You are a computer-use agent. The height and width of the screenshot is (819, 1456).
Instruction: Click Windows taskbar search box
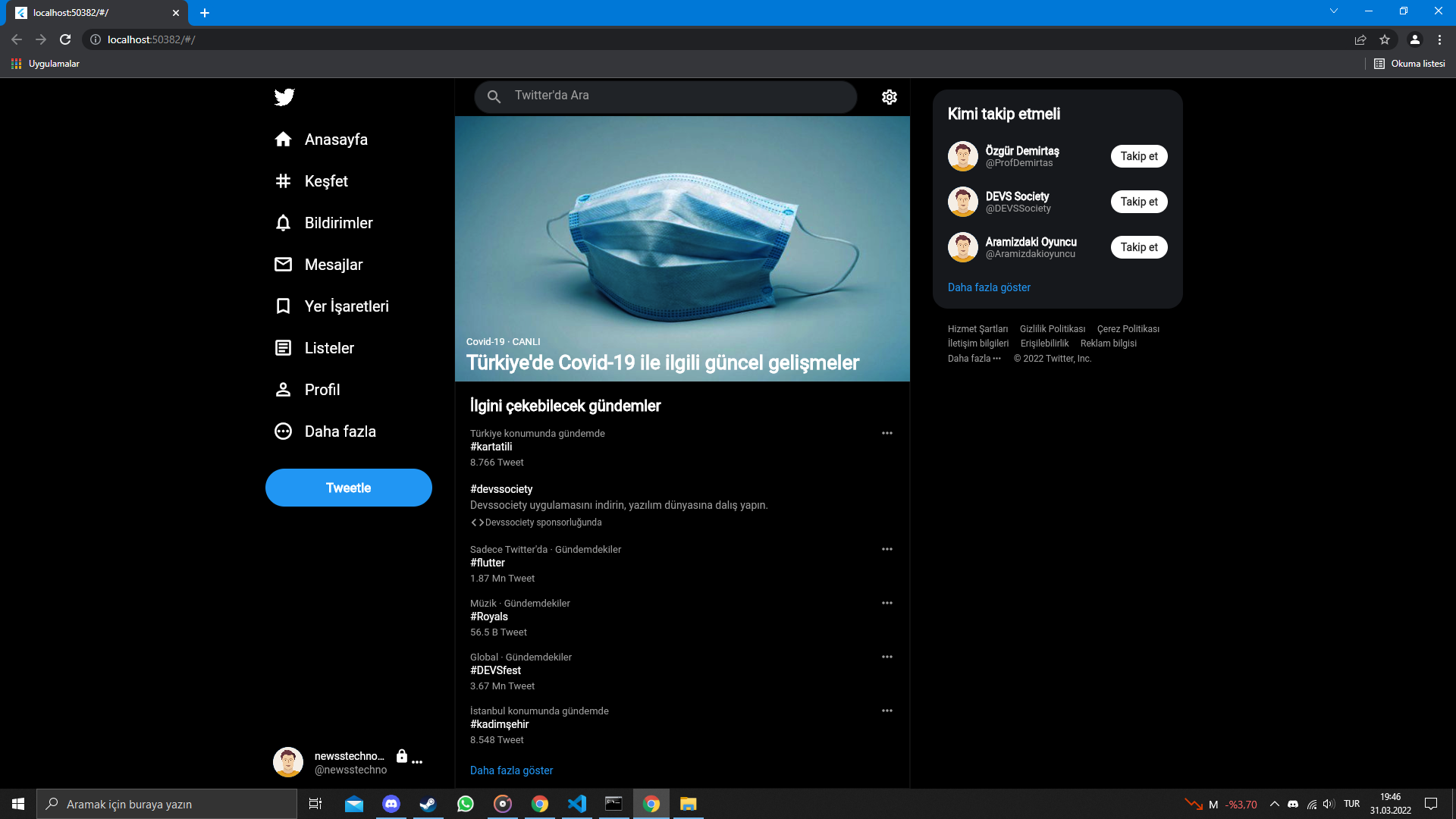167,804
